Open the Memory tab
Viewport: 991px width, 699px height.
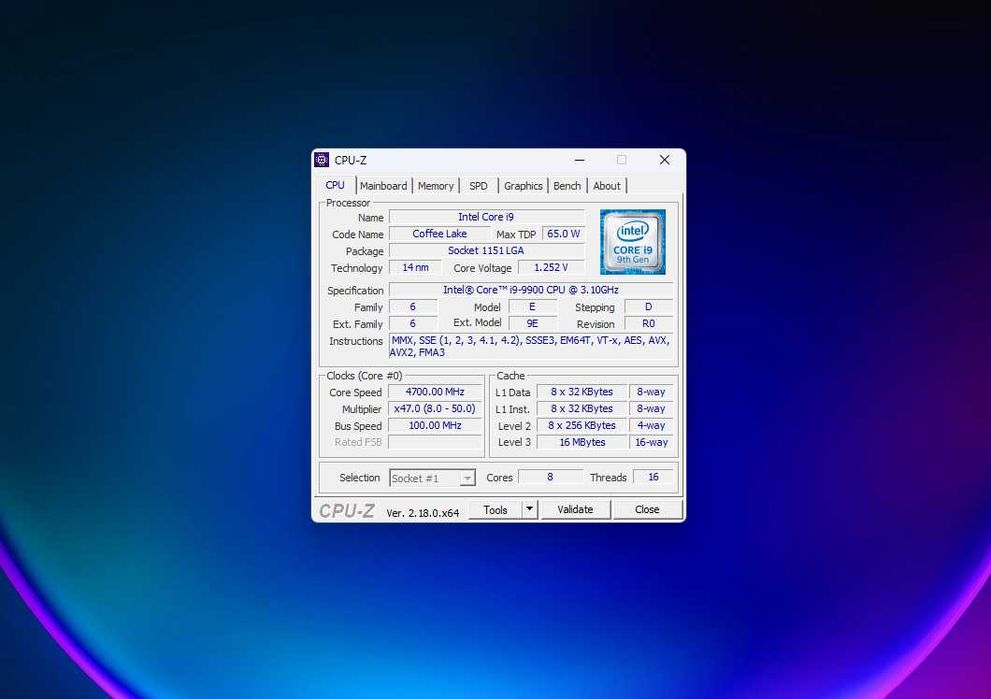(x=435, y=186)
